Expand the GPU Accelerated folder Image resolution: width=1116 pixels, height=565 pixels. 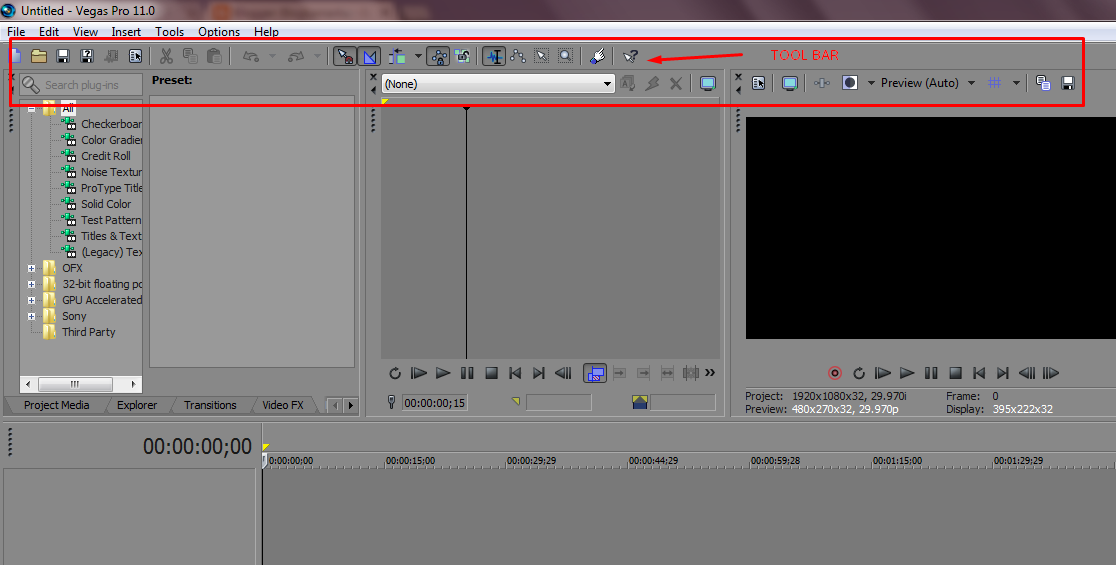tap(31, 300)
